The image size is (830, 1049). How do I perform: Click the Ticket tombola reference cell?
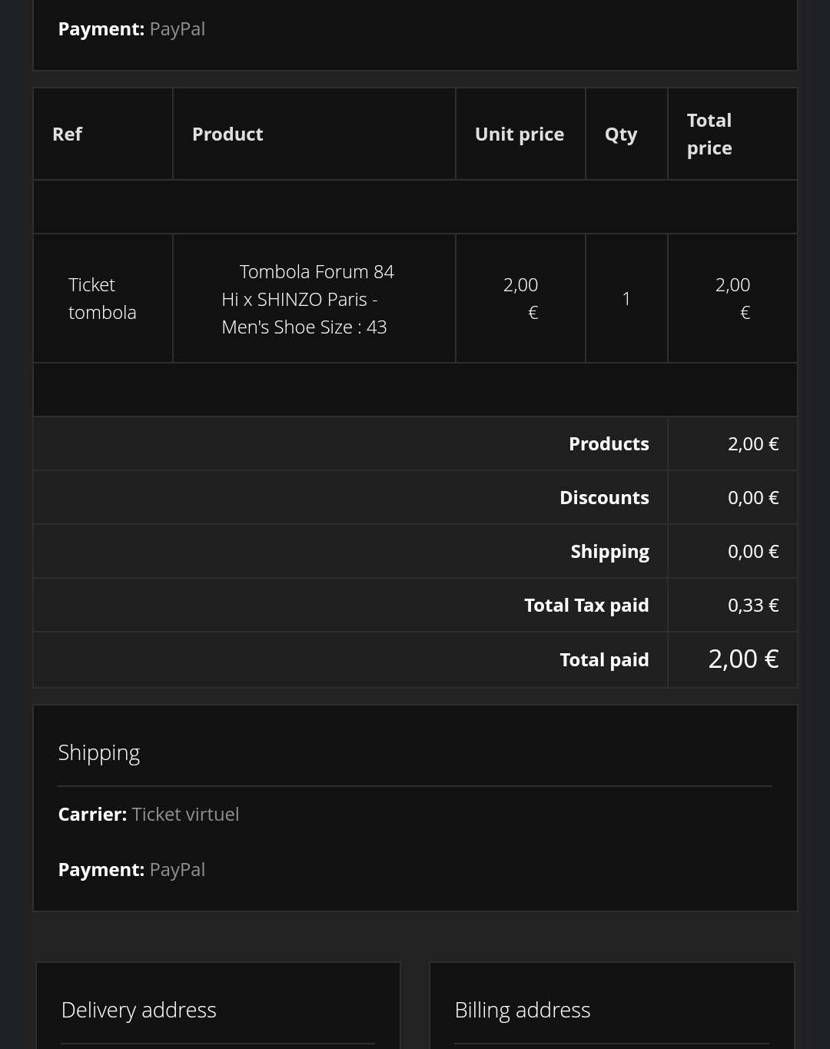tap(102, 298)
